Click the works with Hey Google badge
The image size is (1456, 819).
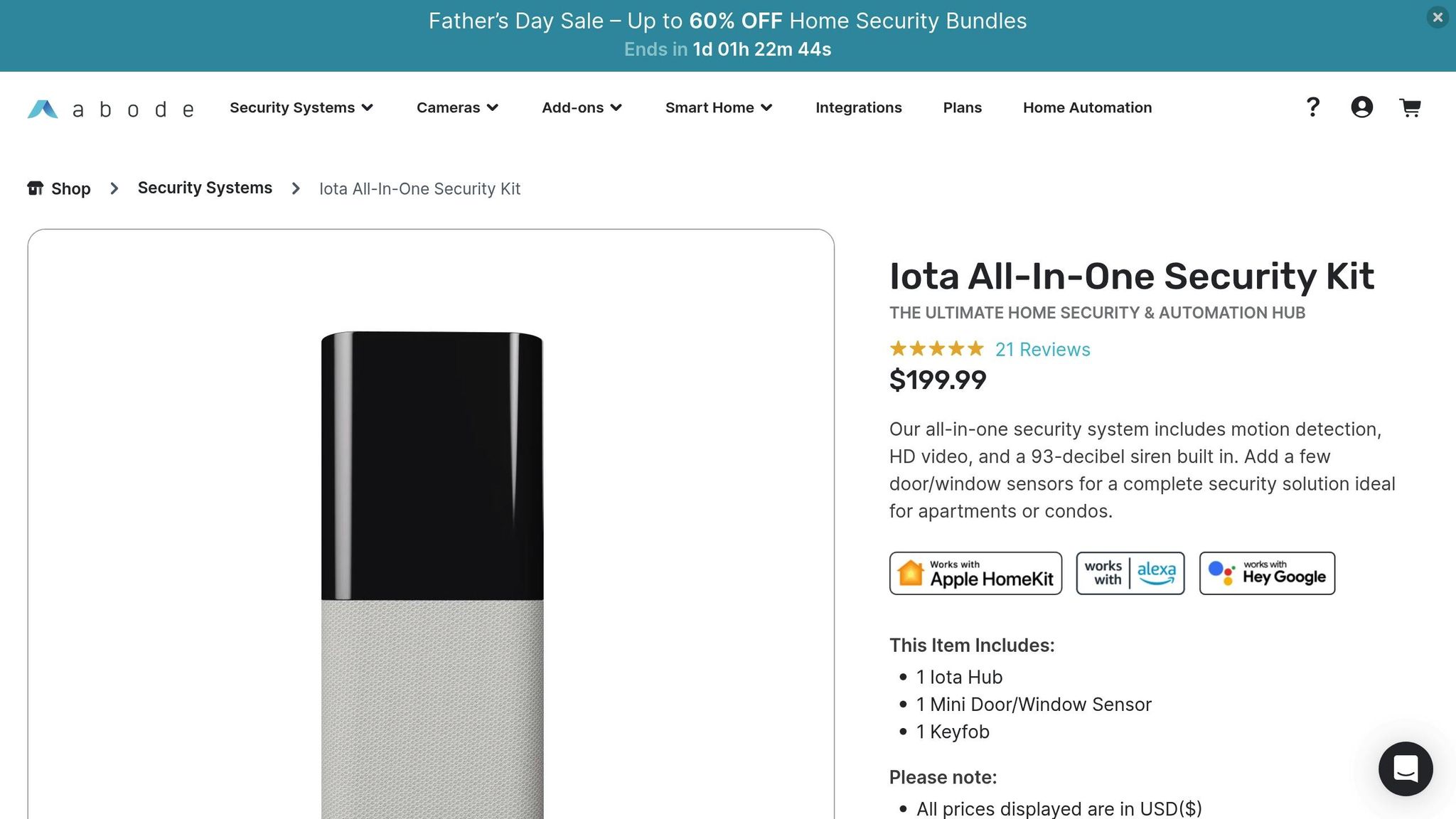click(1267, 573)
